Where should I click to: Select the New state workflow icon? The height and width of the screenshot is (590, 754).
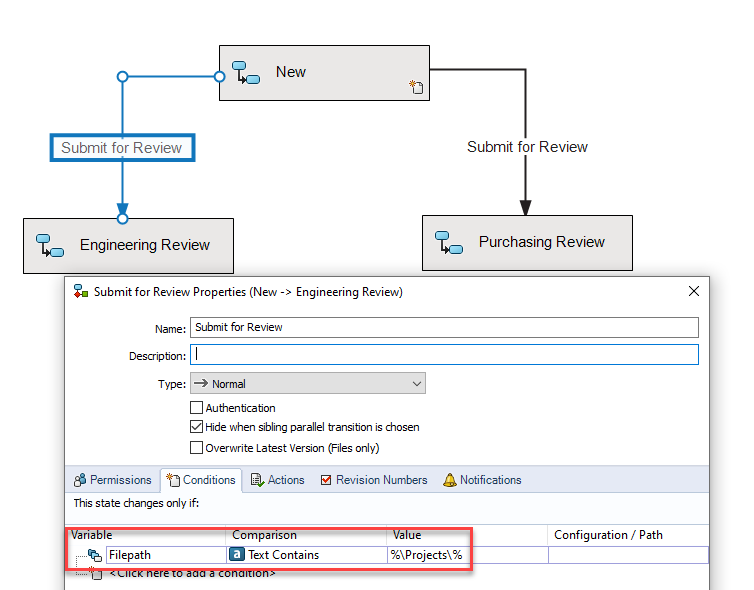pos(246,73)
